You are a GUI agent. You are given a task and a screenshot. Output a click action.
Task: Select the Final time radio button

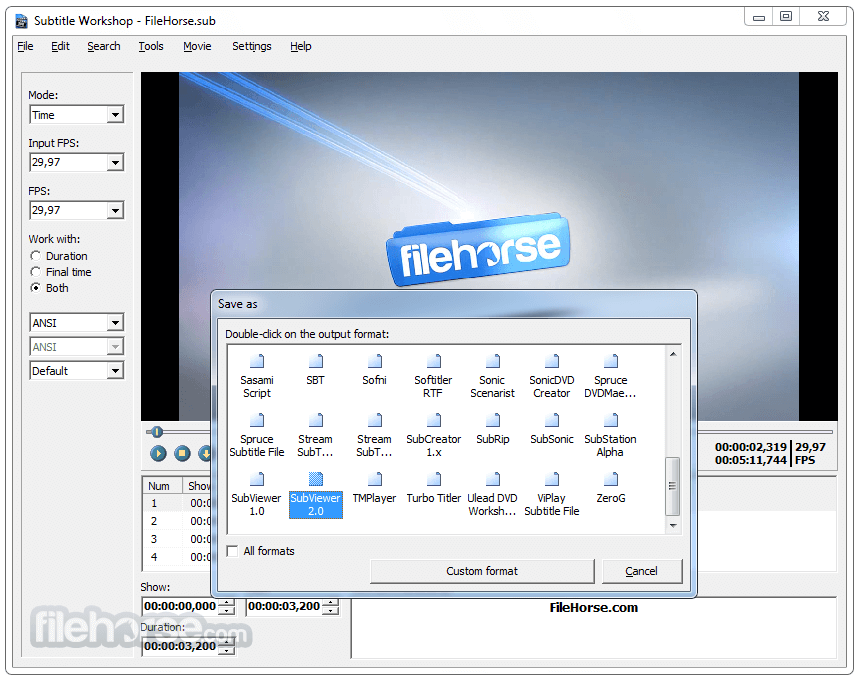[36, 272]
